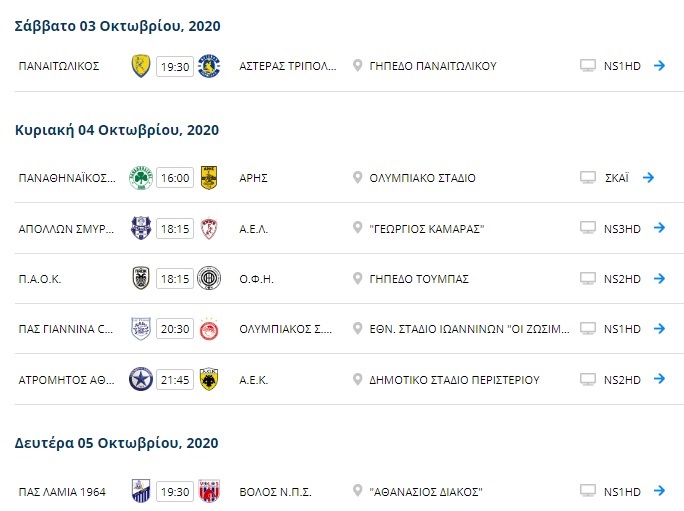Click the Panetolikos team crest
The height and width of the screenshot is (511, 684).
pyautogui.click(x=141, y=66)
